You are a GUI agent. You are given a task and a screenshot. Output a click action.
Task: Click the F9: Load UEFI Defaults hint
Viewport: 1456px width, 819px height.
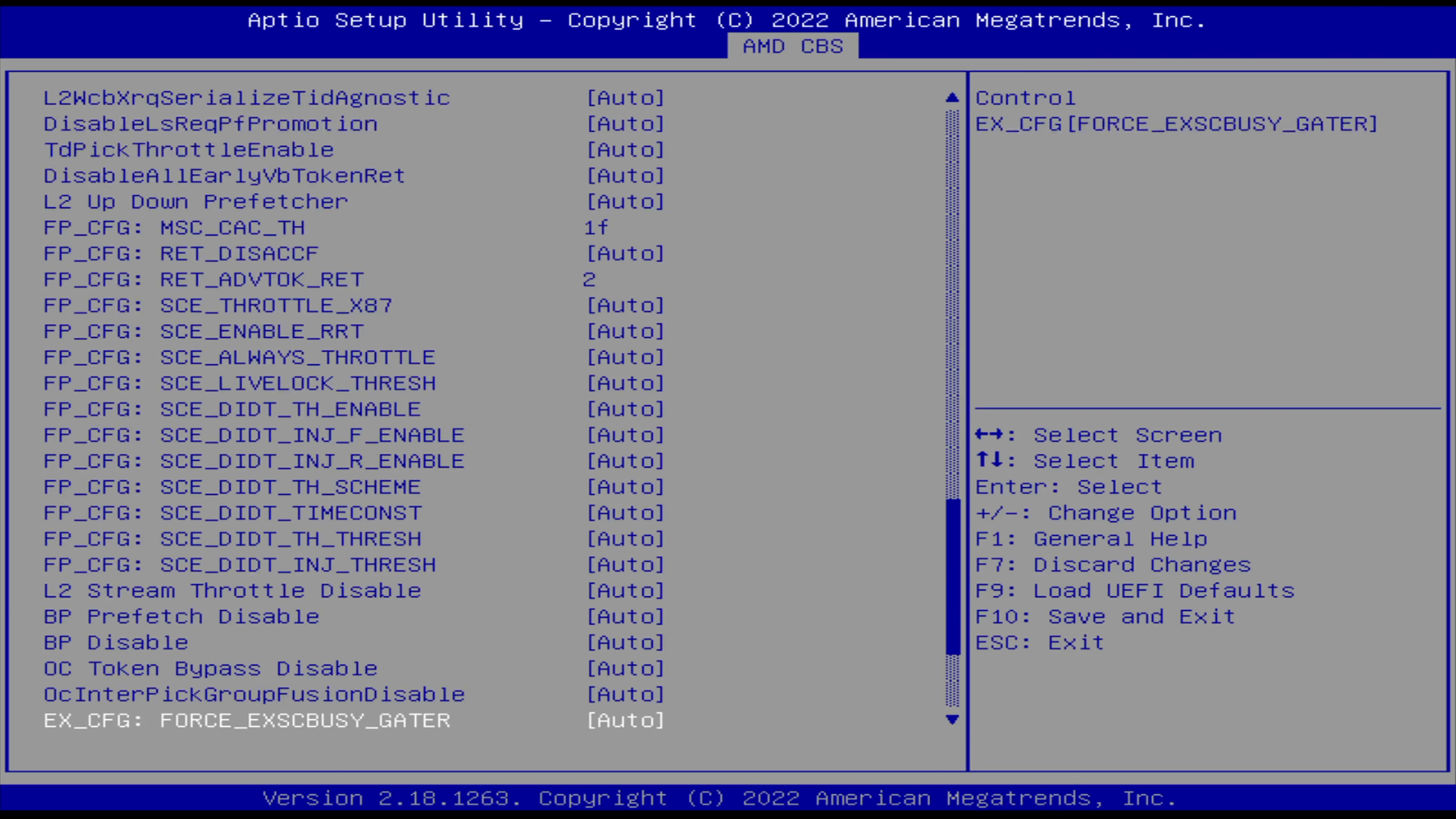(x=1135, y=591)
